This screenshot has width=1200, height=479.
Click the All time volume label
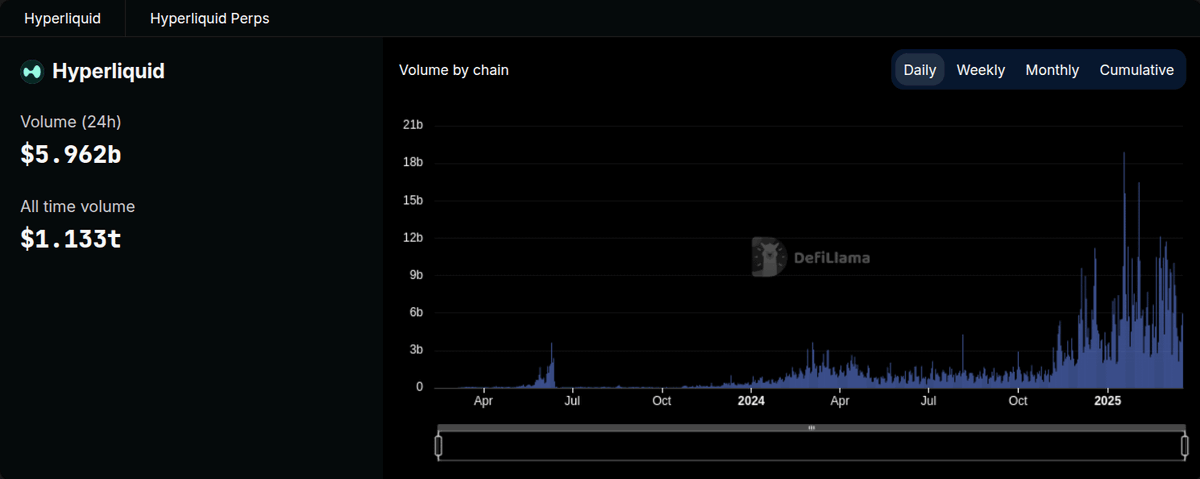pyautogui.click(x=78, y=206)
